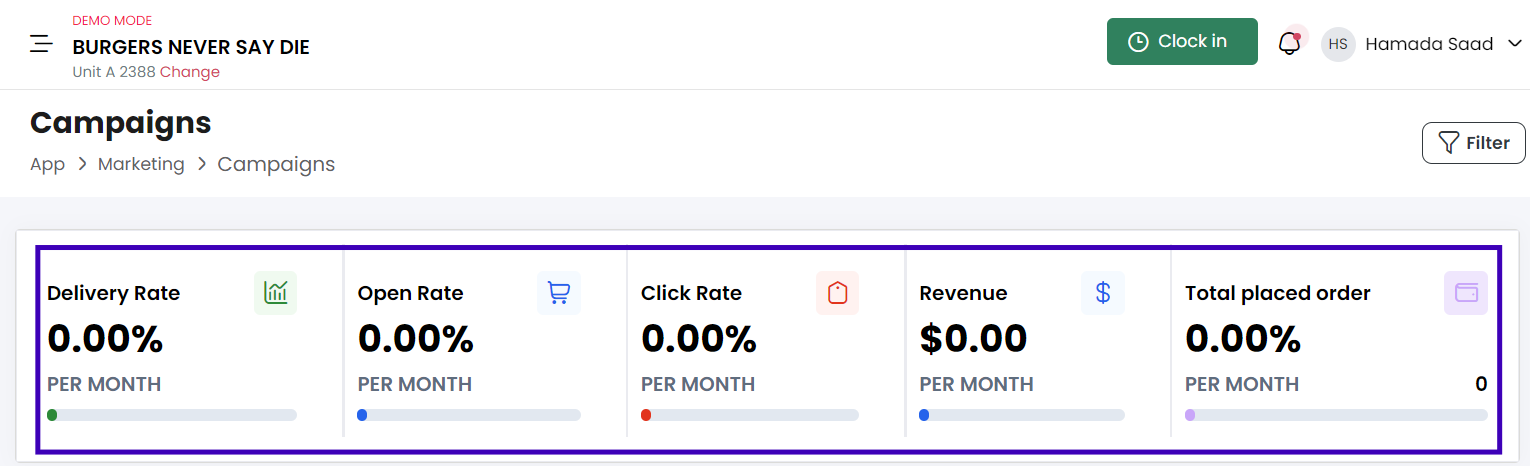1530x466 pixels.
Task: Click the Delivery Rate chart icon
Action: [x=275, y=293]
